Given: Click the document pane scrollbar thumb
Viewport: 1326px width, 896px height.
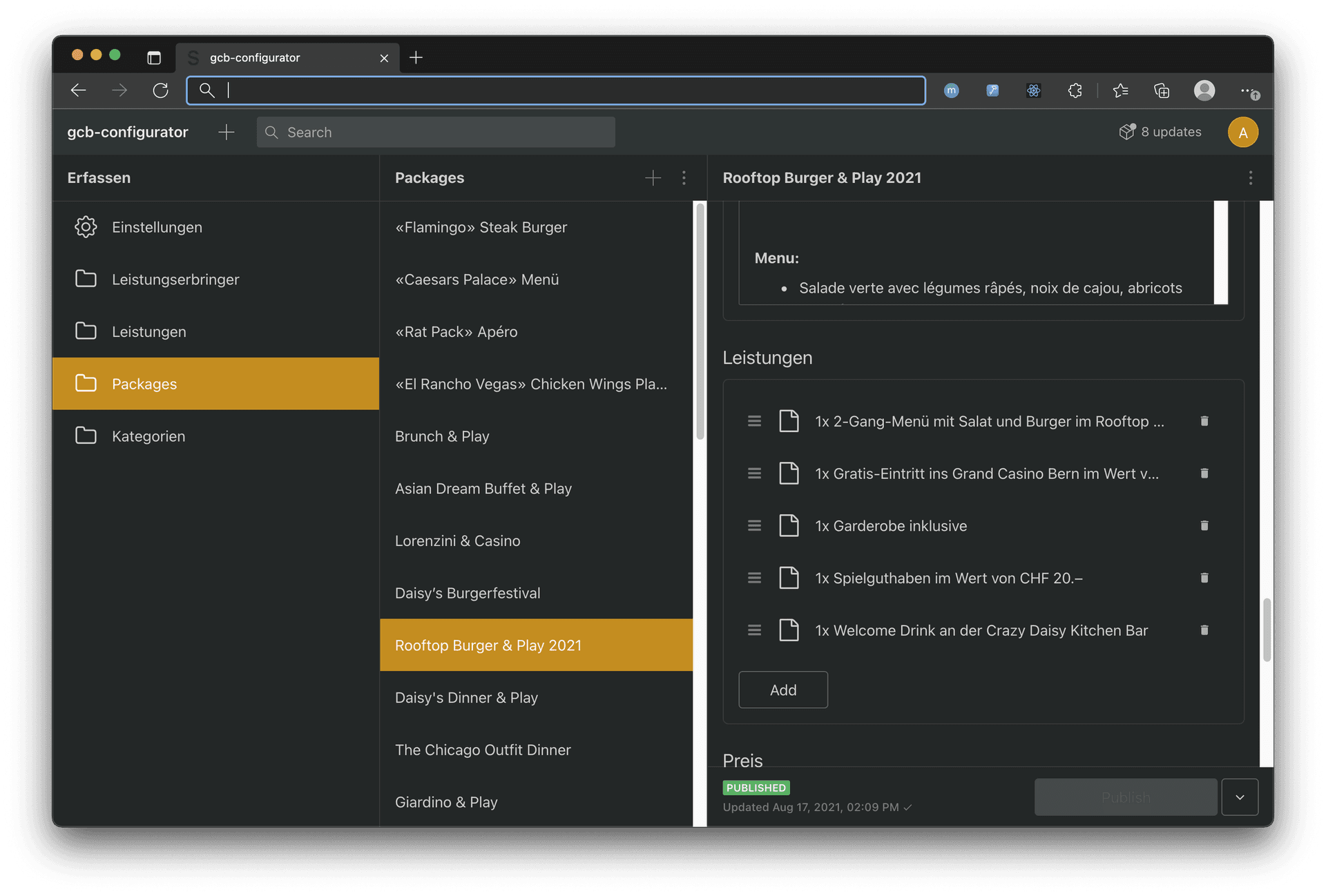Looking at the screenshot, I should (1267, 630).
